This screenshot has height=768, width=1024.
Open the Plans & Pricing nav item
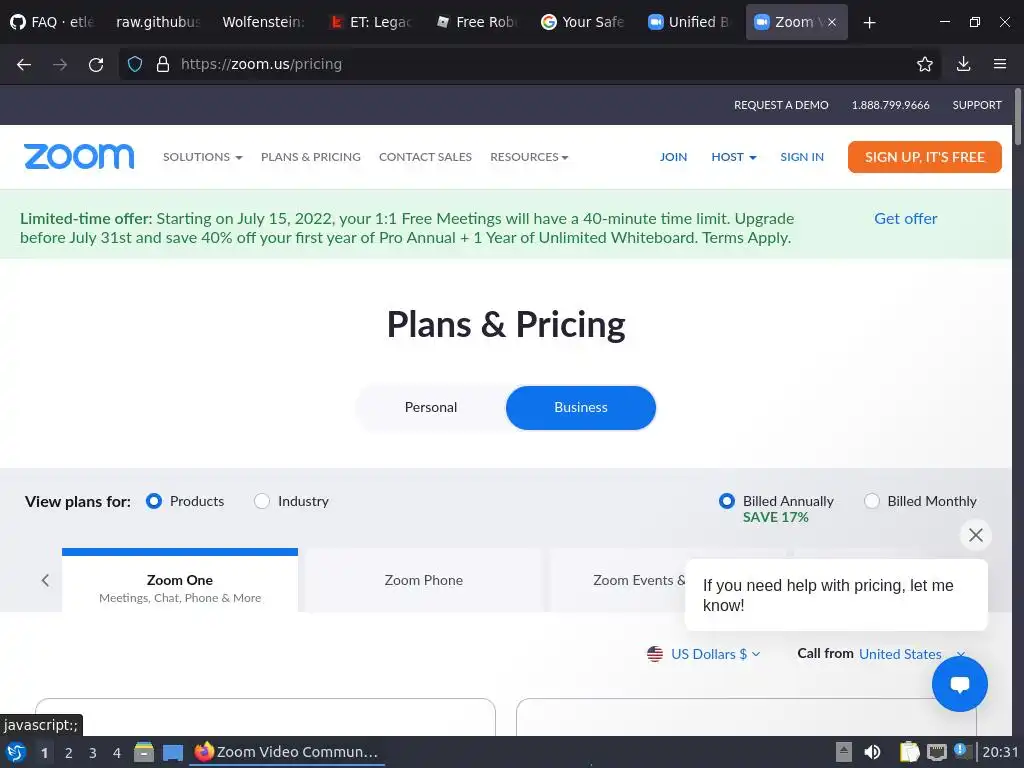click(x=311, y=157)
